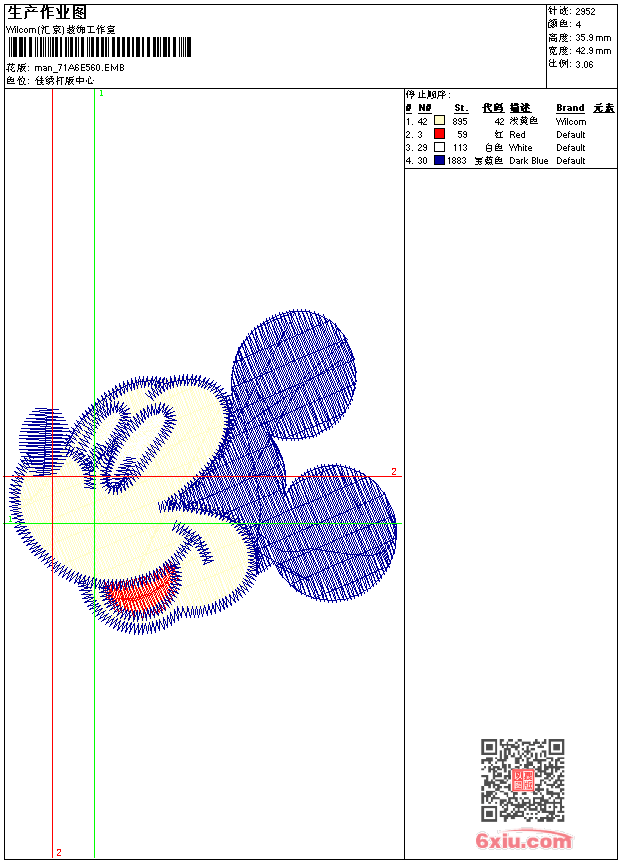Click the stitch count value 2952
620x860 pixels.
pyautogui.click(x=585, y=12)
